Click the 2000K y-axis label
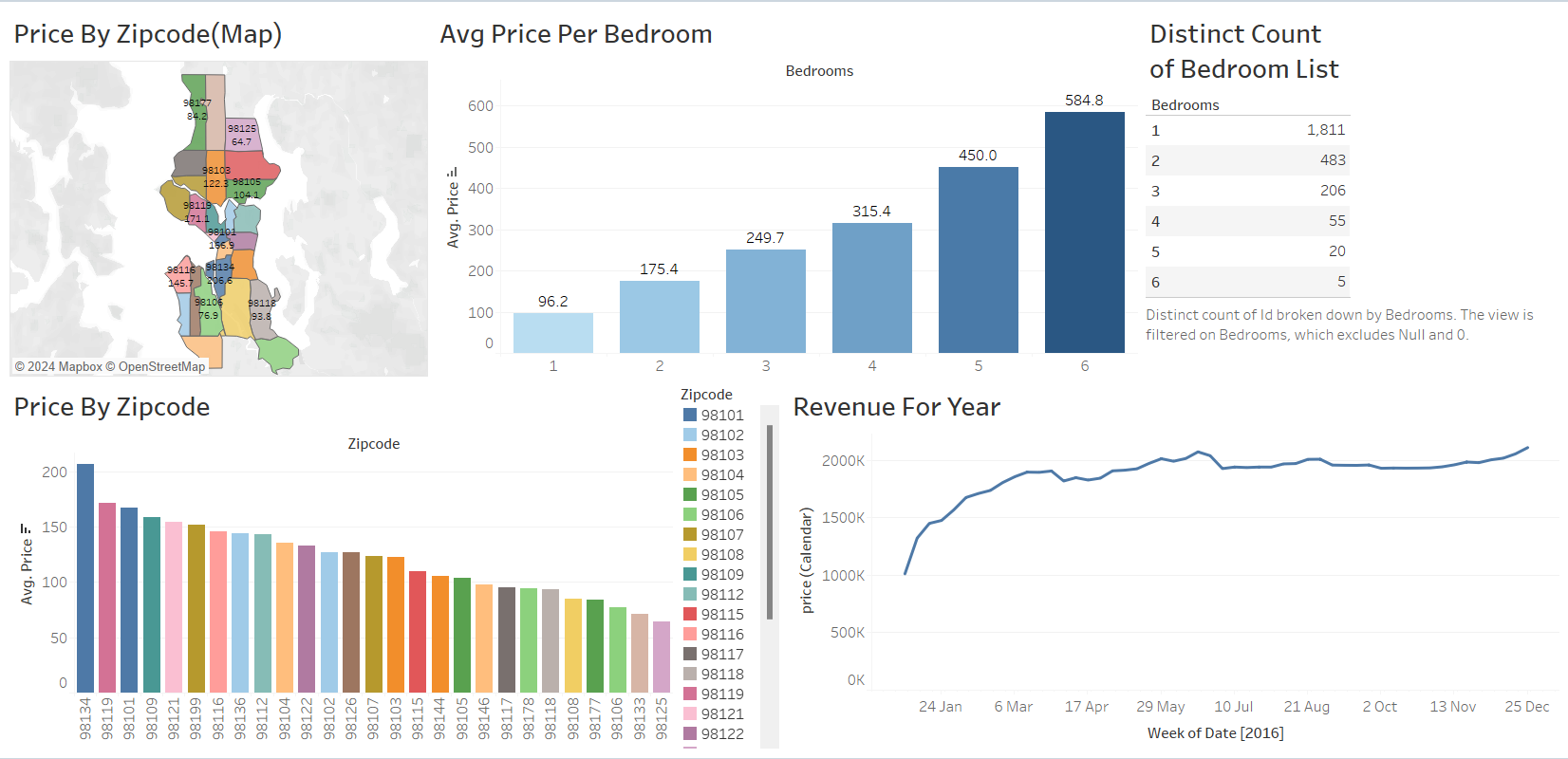 (x=843, y=461)
